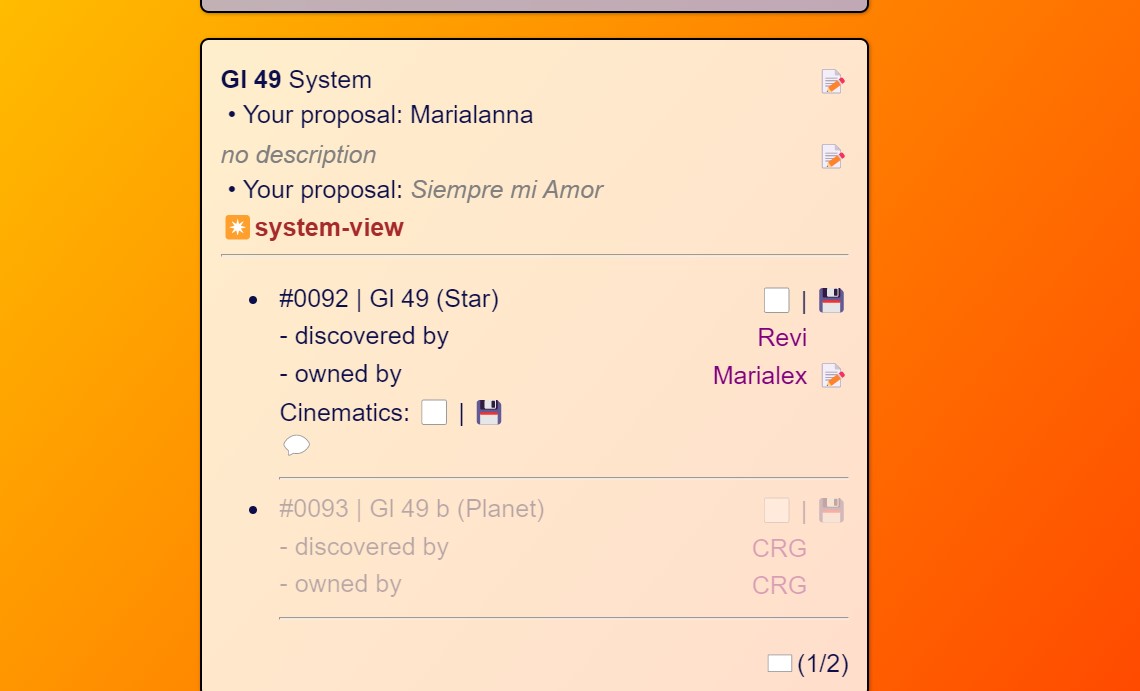The height and width of the screenshot is (691, 1140).
Task: Edit the system description proposal
Action: [x=833, y=157]
